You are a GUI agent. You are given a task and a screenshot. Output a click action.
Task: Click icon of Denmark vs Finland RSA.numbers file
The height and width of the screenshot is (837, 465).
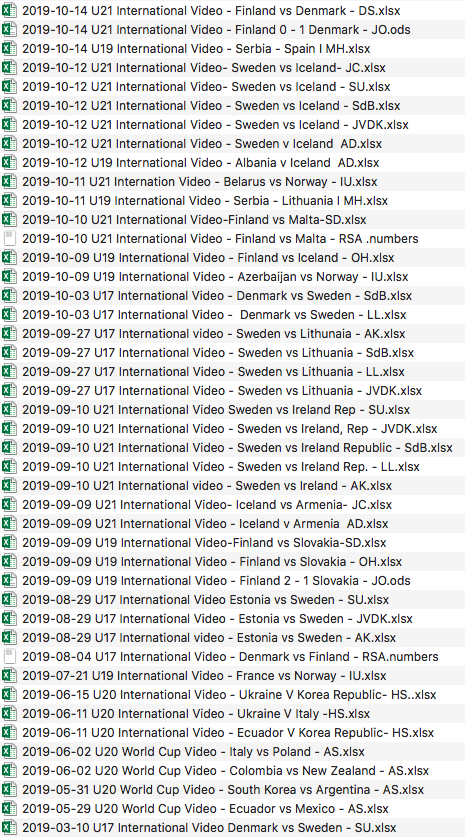click(x=9, y=656)
